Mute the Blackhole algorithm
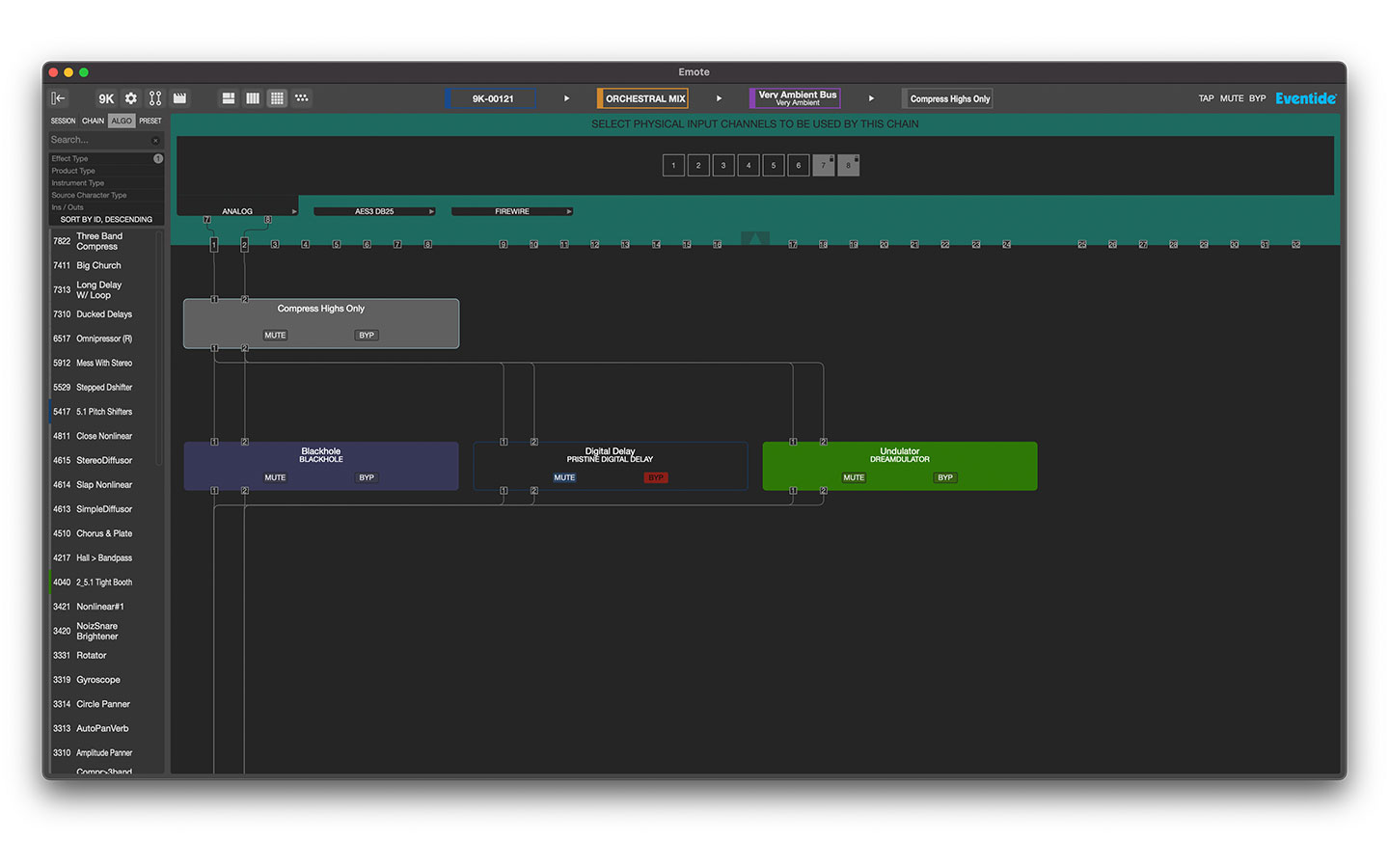 [275, 477]
